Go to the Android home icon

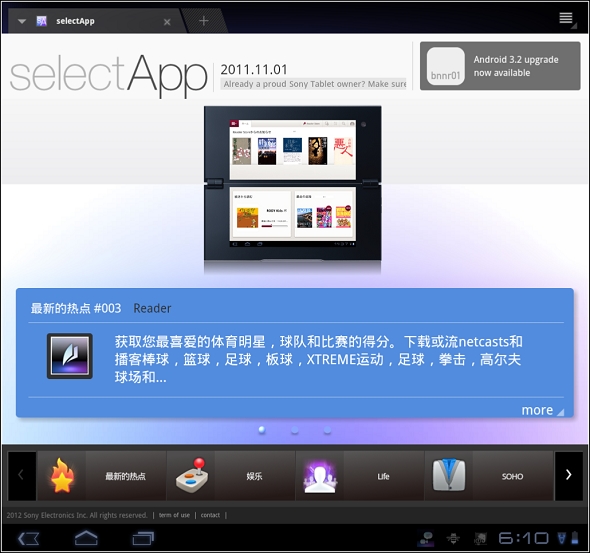(x=86, y=538)
